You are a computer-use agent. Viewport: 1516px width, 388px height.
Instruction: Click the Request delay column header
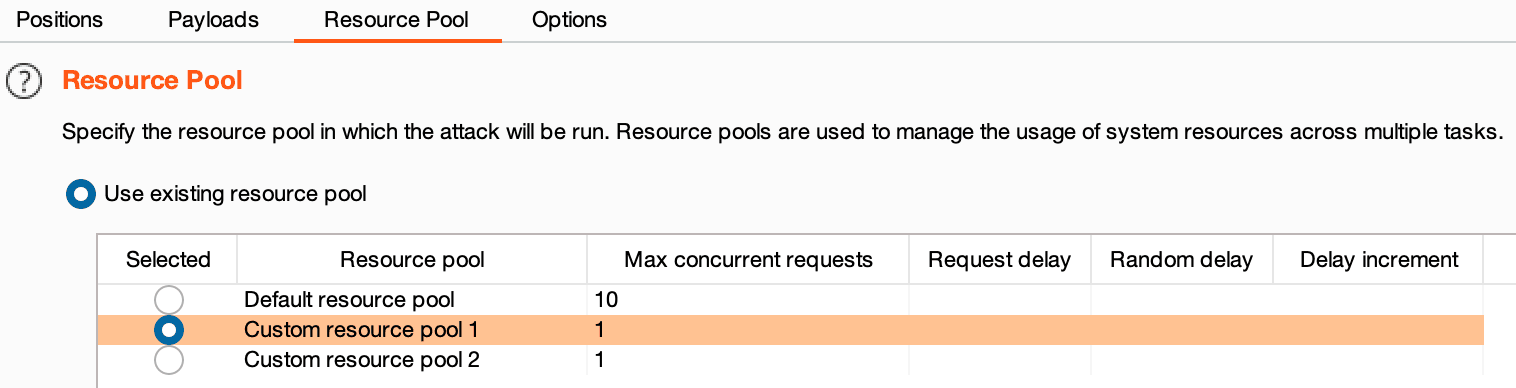click(999, 260)
